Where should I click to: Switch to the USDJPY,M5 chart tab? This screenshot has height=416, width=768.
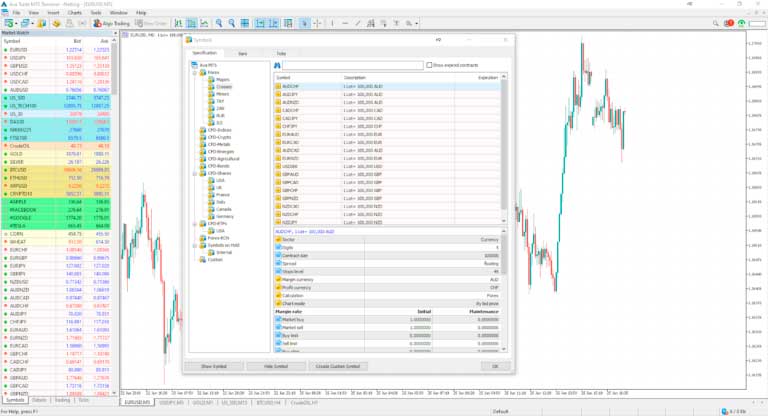coord(171,403)
